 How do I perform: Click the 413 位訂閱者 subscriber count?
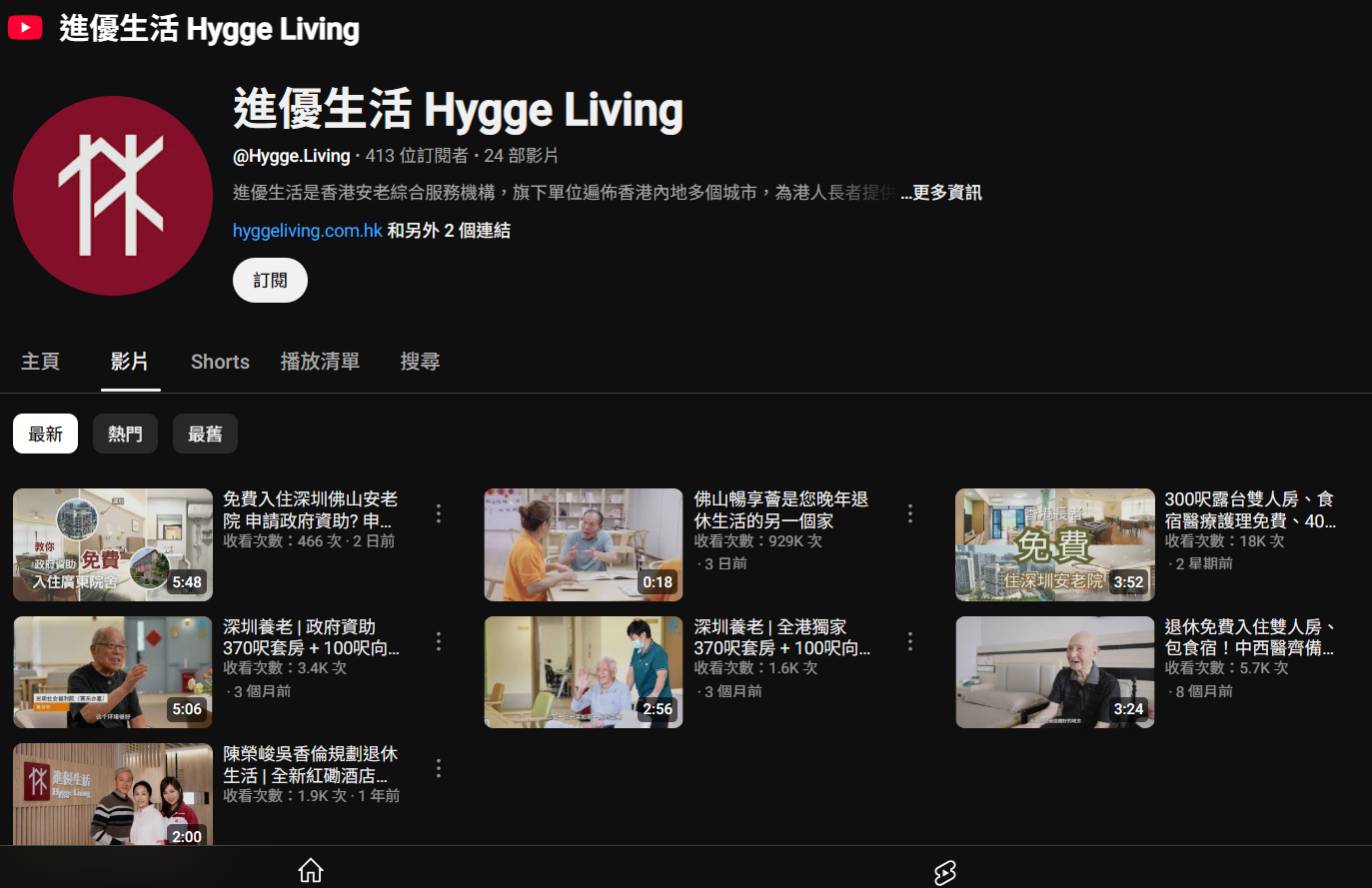tap(417, 156)
